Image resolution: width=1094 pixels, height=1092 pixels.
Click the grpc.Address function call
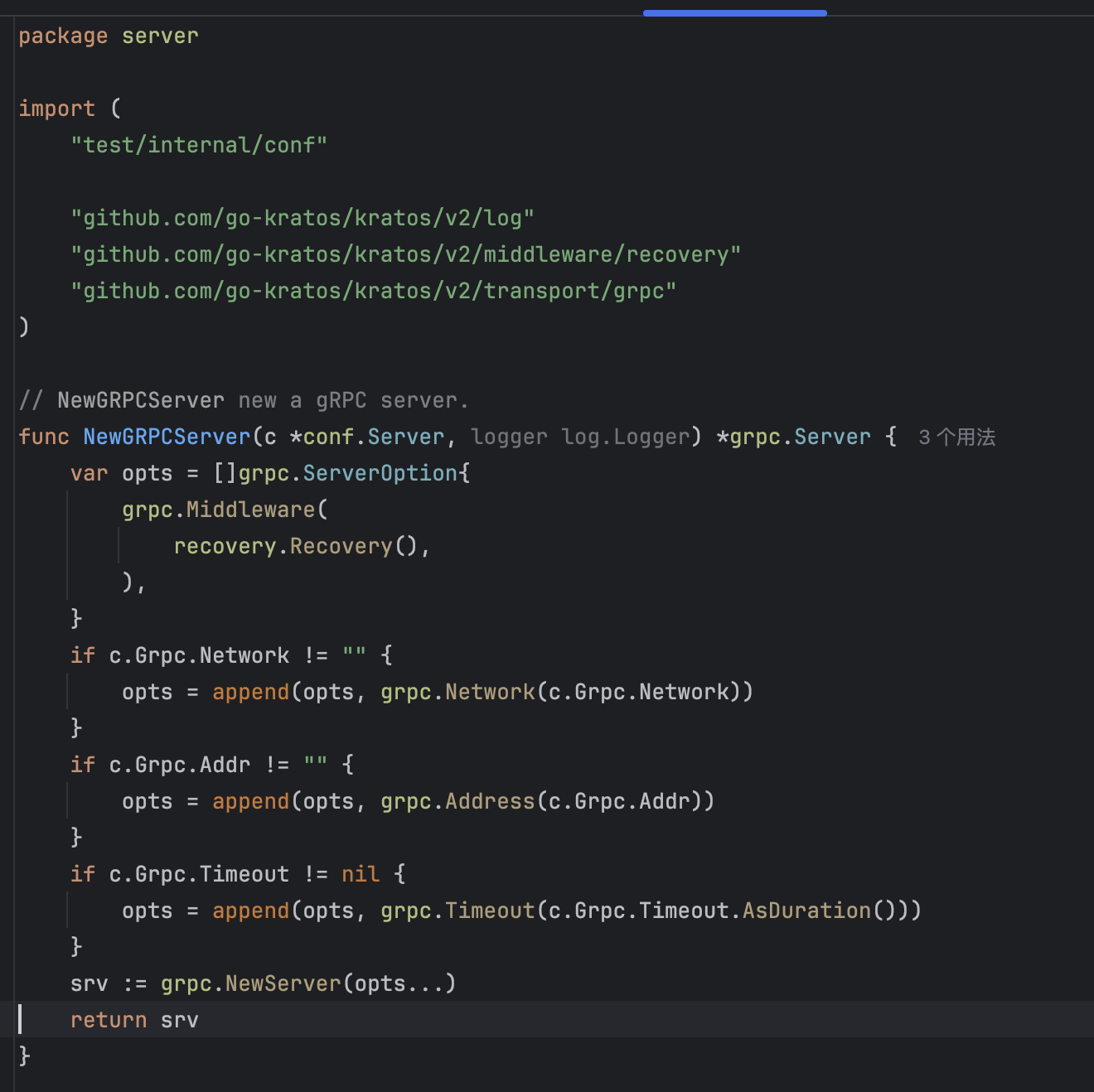pos(489,801)
